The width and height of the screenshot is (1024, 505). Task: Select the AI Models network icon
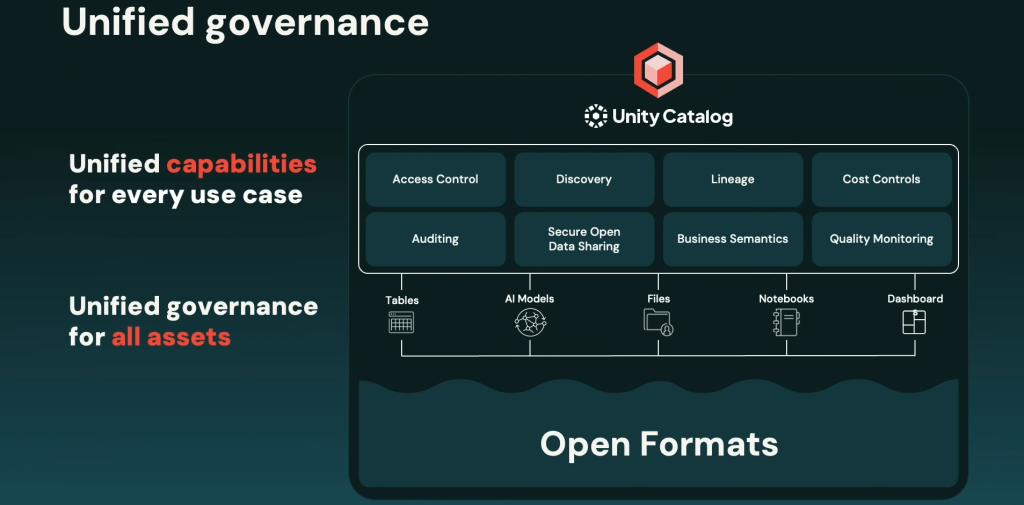click(530, 323)
